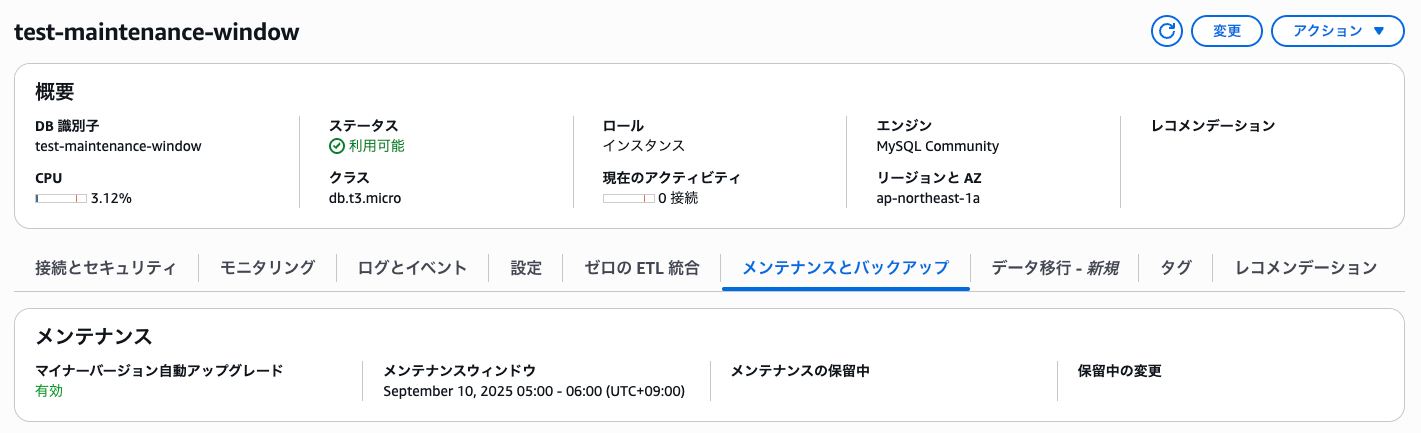The width and height of the screenshot is (1421, 433).
Task: Select the ログとイベント tab
Action: click(412, 268)
